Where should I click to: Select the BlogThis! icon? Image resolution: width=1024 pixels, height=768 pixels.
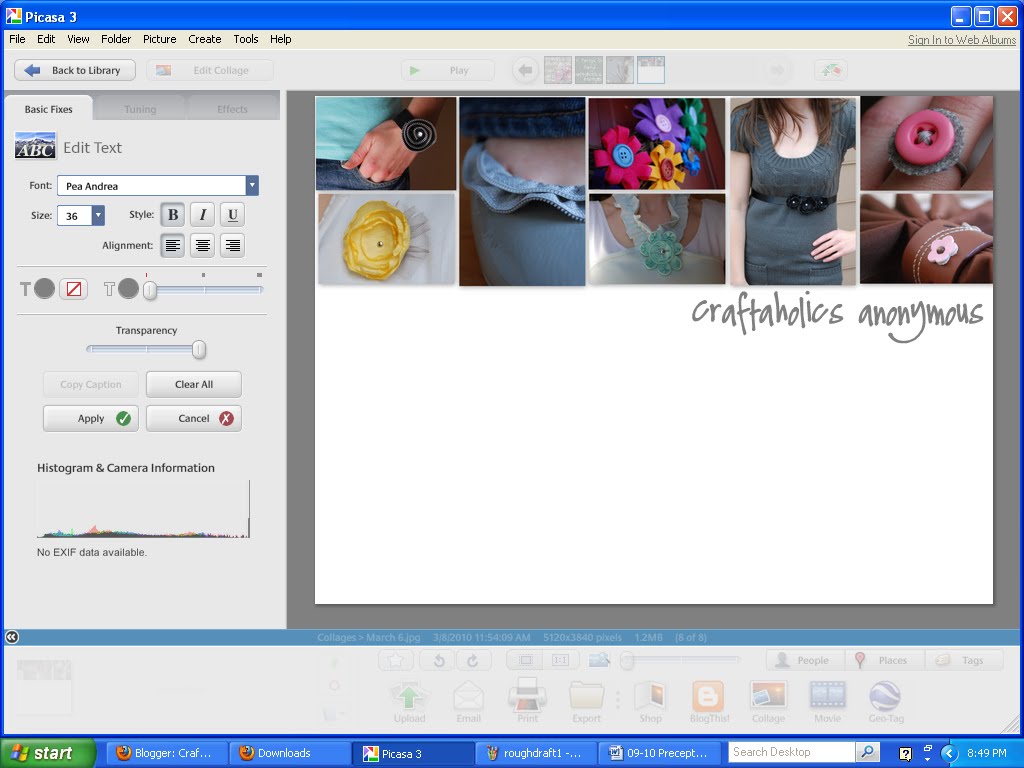click(708, 696)
